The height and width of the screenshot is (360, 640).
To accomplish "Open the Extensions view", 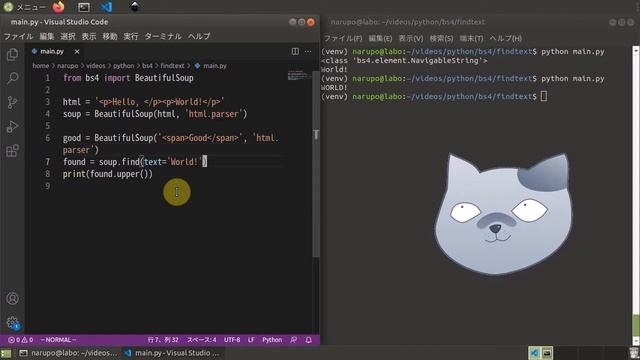I will (12, 151).
